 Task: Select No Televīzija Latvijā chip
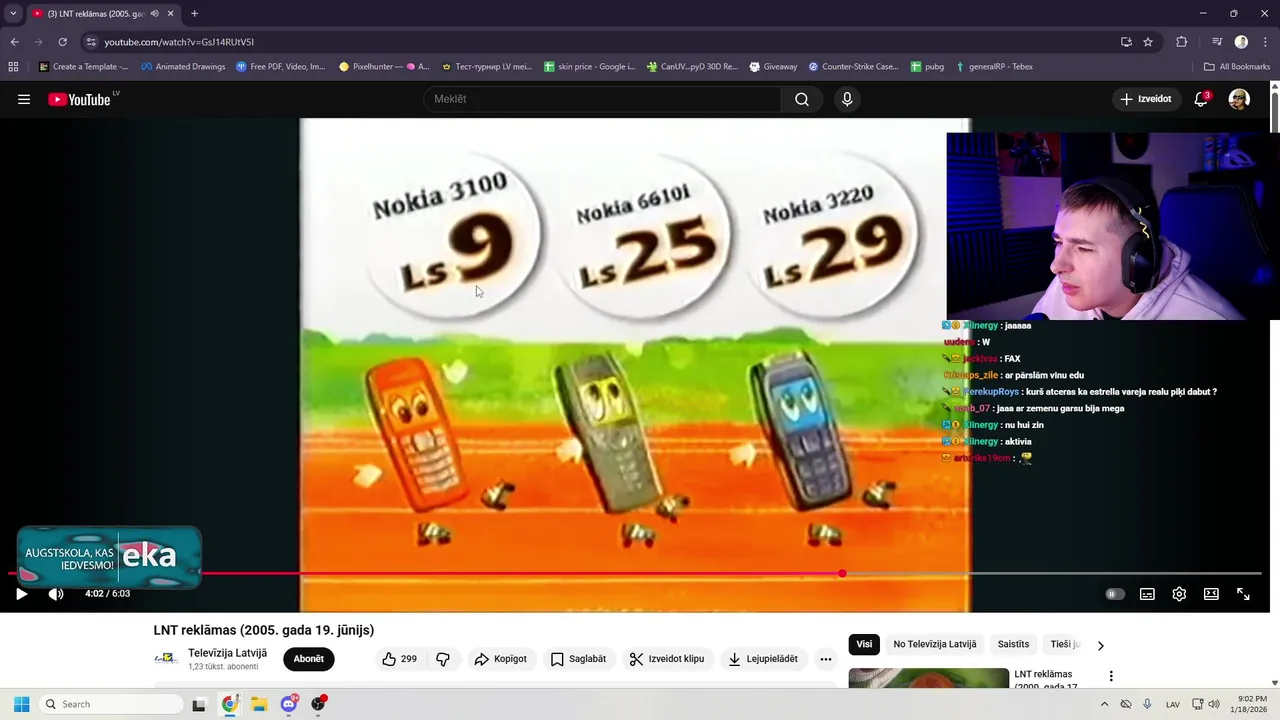pos(934,645)
